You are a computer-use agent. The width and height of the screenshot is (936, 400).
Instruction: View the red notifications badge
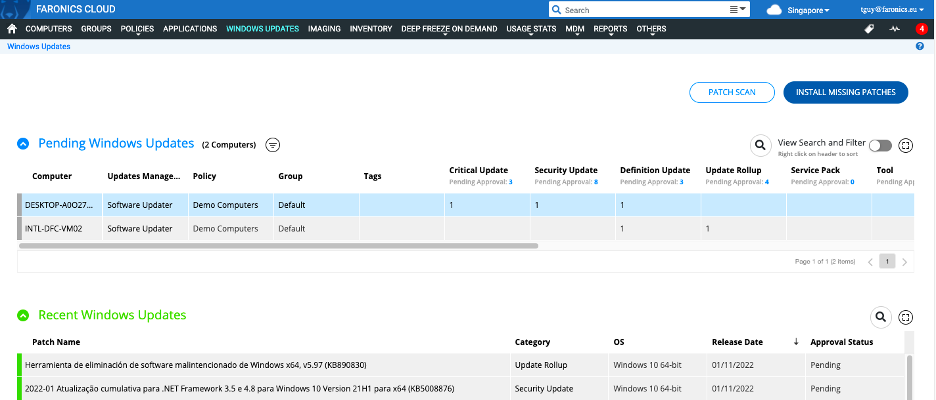point(922,29)
